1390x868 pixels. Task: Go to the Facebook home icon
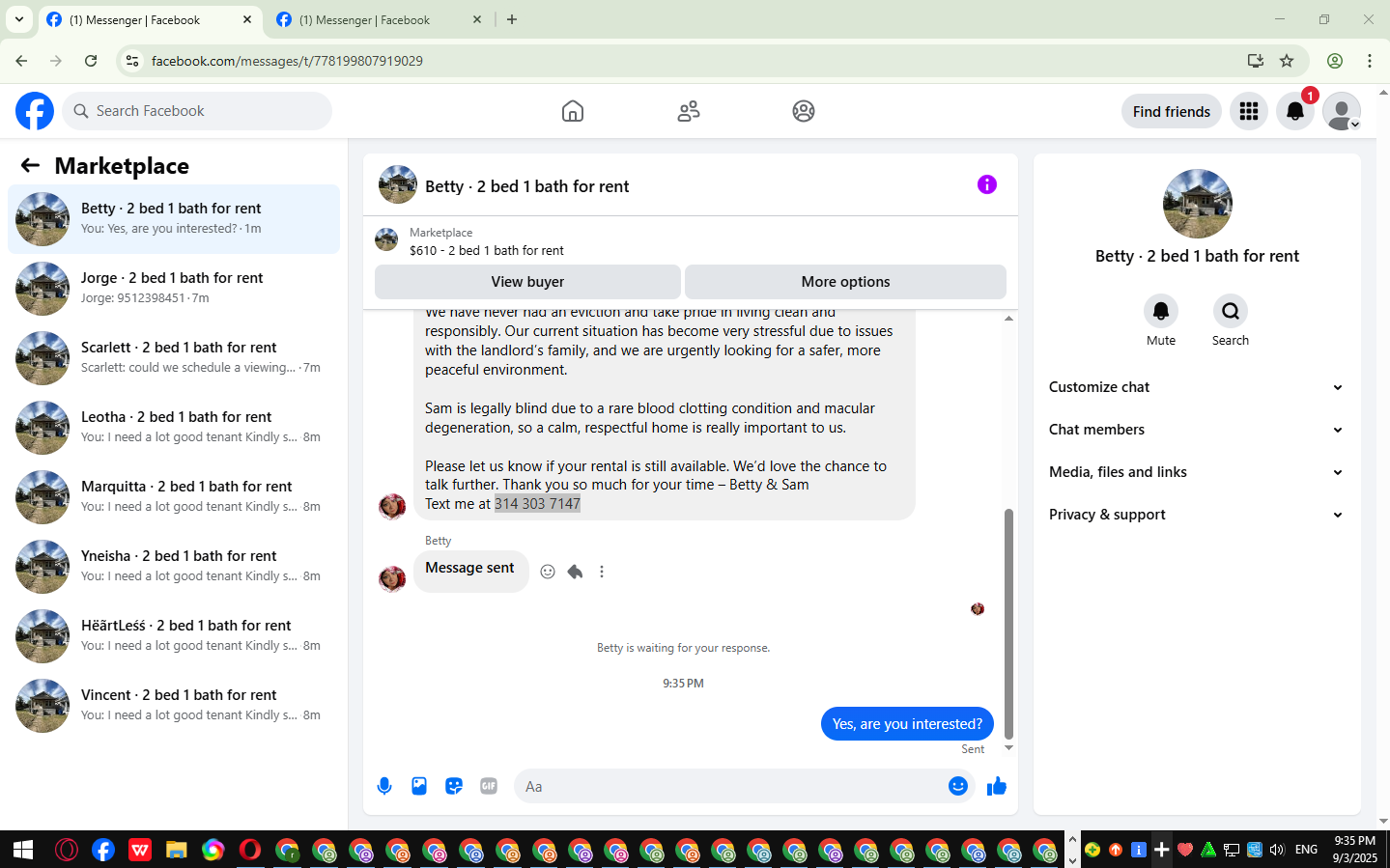tap(573, 111)
